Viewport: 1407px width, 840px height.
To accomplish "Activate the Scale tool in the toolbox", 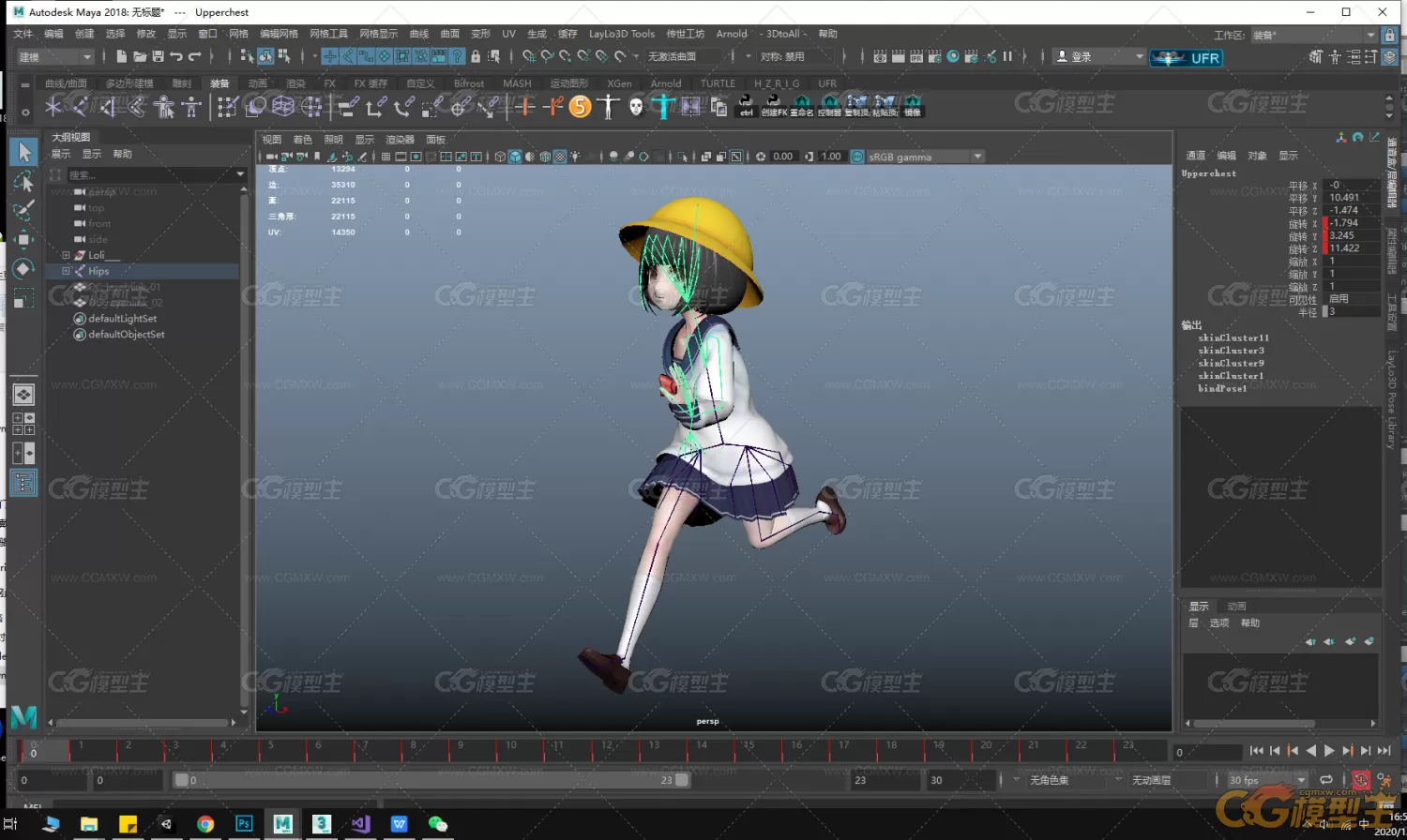I will coord(24,299).
